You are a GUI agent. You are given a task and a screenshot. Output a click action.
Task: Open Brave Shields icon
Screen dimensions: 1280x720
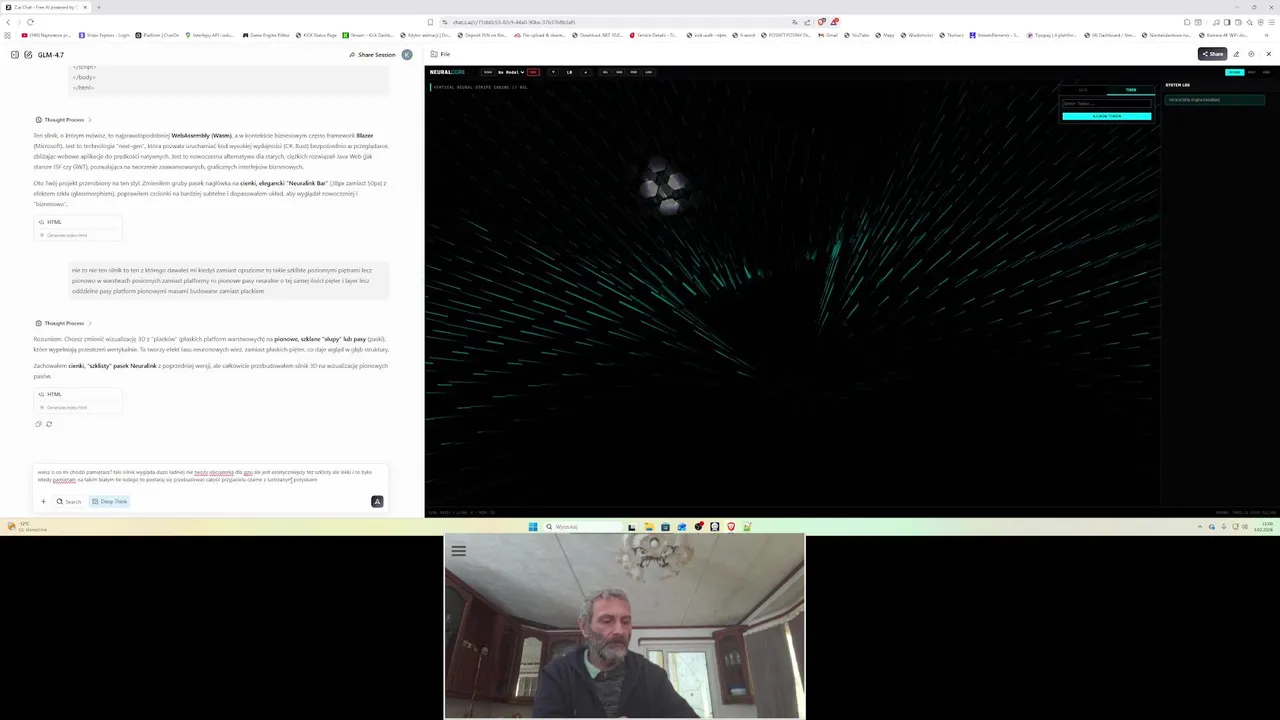[822, 22]
